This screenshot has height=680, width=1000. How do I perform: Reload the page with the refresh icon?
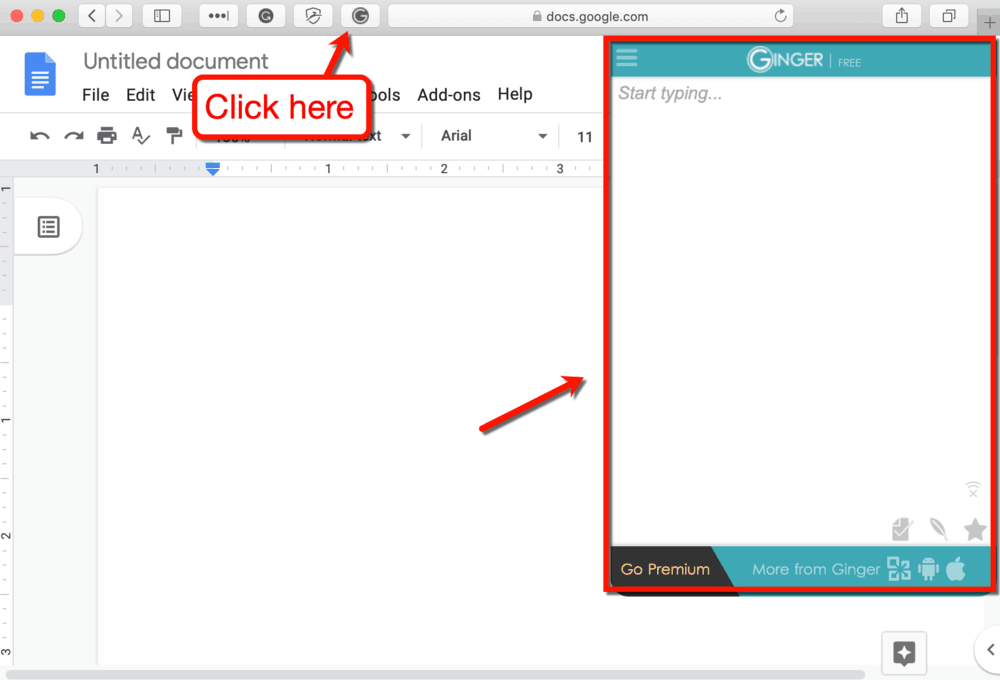point(780,16)
